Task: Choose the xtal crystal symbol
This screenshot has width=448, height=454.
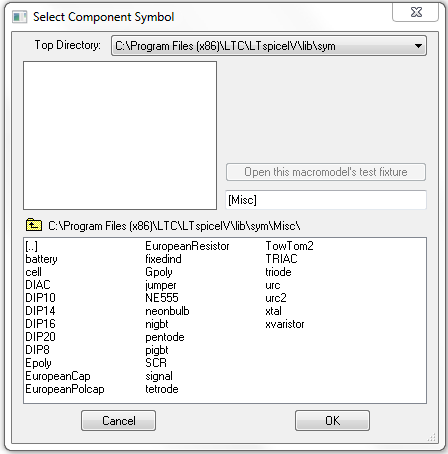Action: (x=273, y=311)
